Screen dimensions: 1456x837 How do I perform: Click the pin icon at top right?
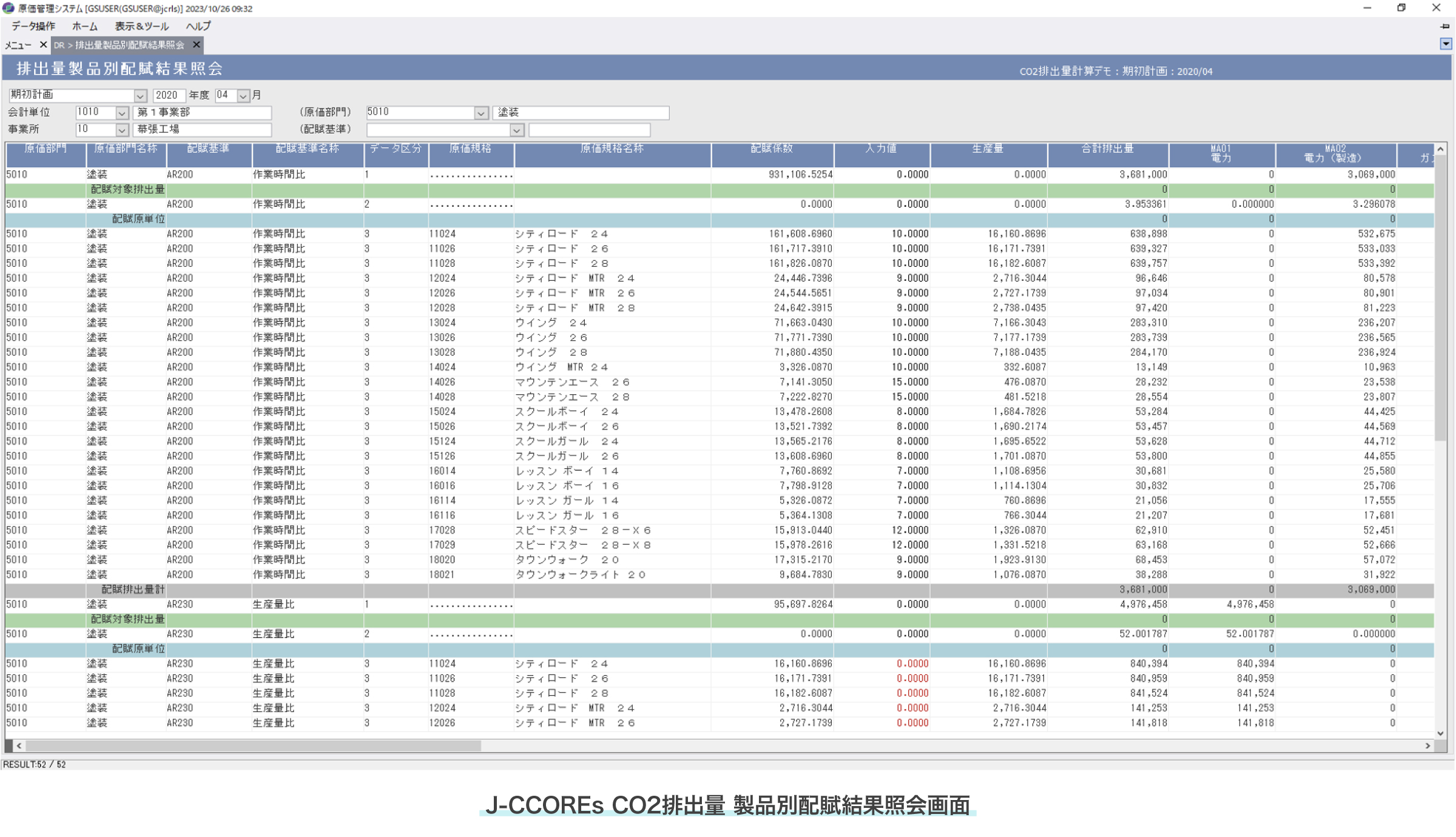[x=1444, y=27]
